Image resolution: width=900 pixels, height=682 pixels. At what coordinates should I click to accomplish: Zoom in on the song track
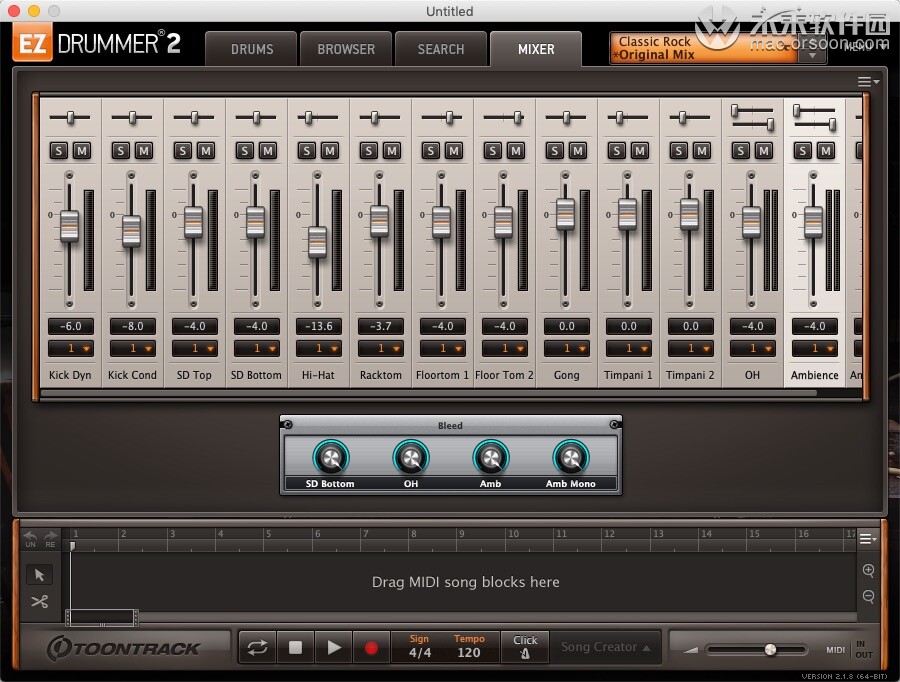pos(868,570)
